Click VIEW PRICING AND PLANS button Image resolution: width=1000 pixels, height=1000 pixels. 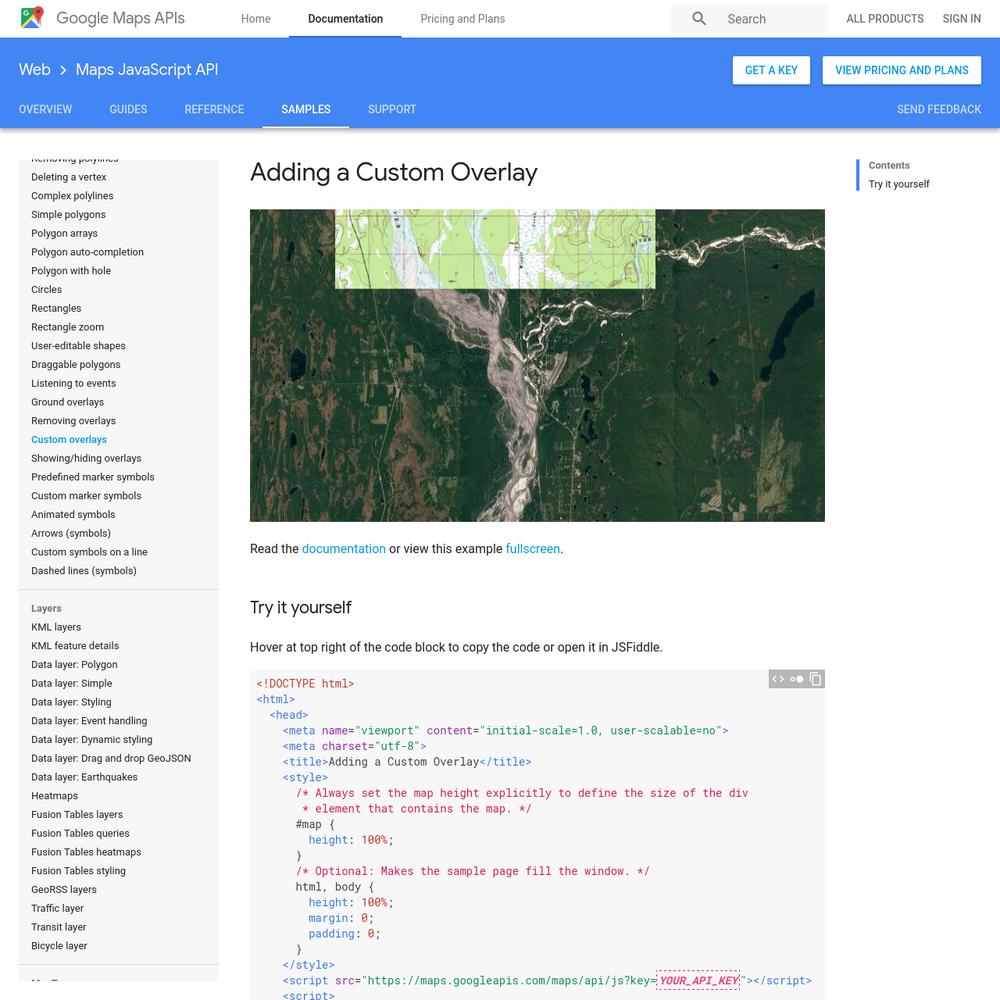click(901, 70)
